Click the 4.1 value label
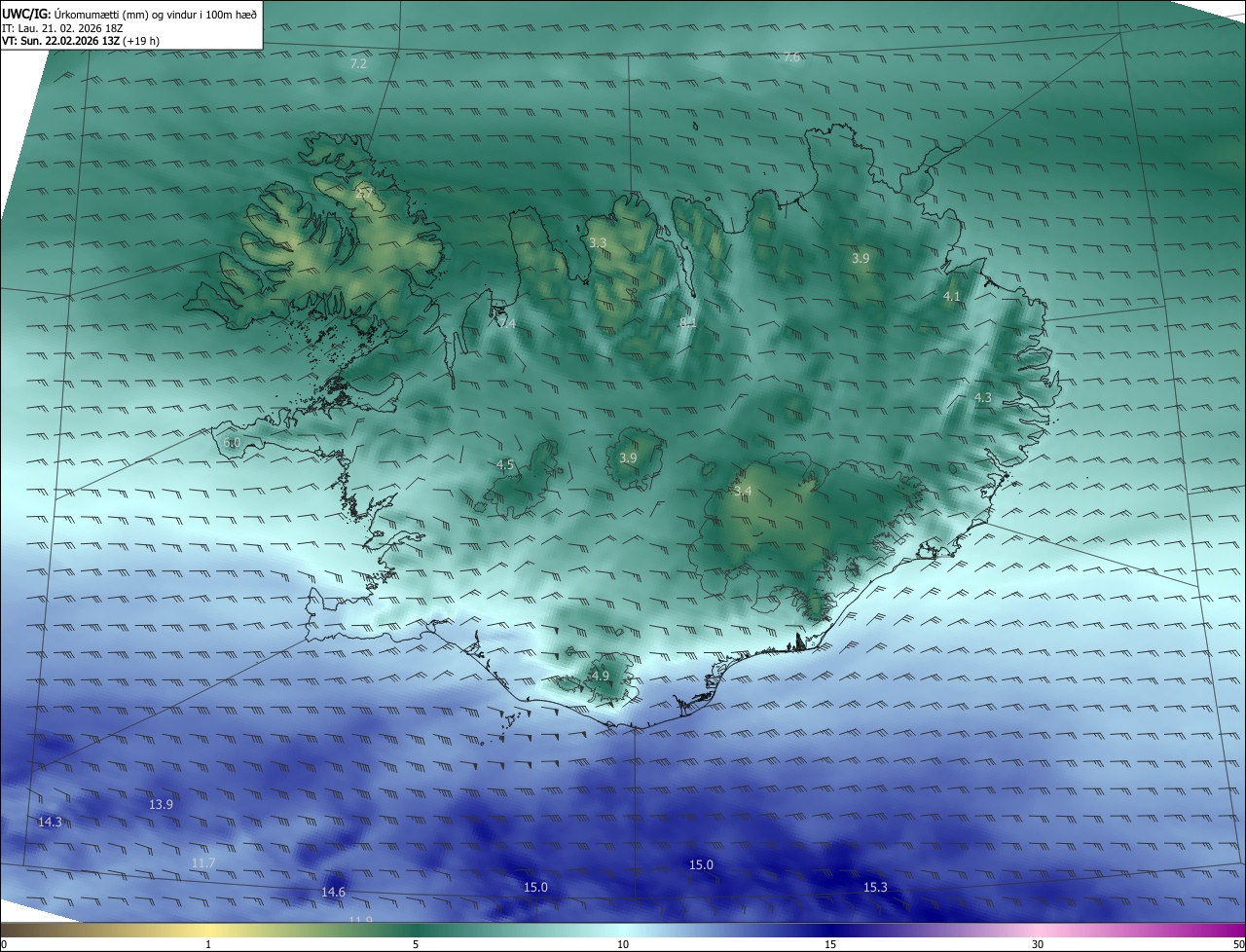 tap(952, 296)
